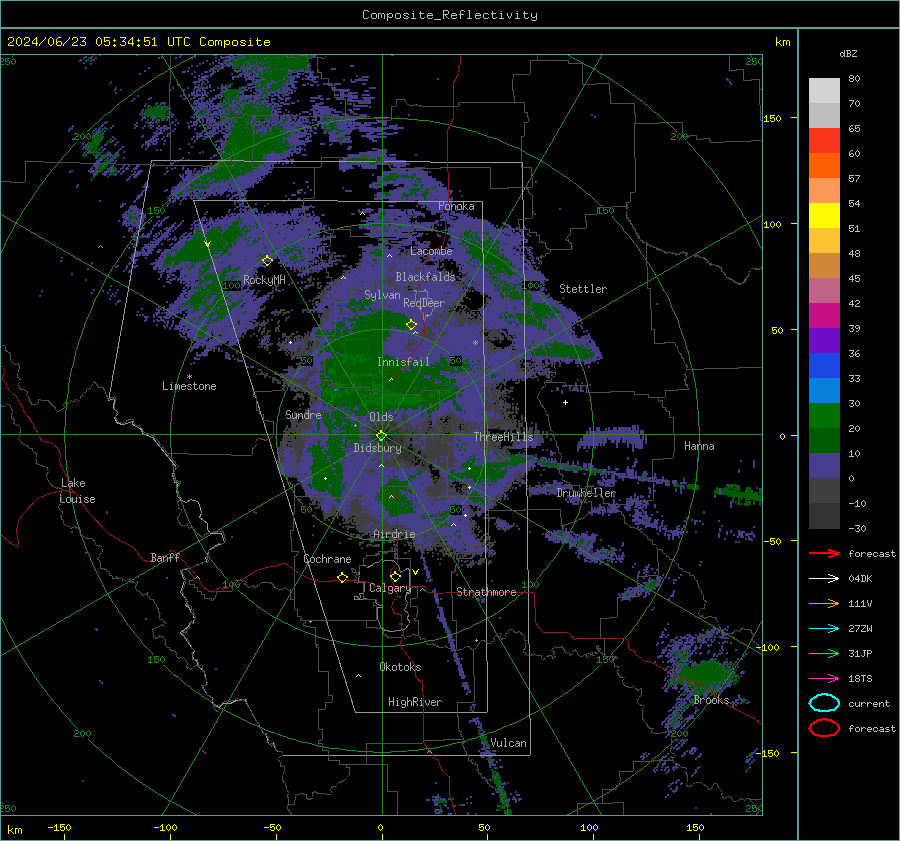Screen dimensions: 900x841
Task: Click the yellow diamond marker near Cochrane
Action: click(343, 578)
